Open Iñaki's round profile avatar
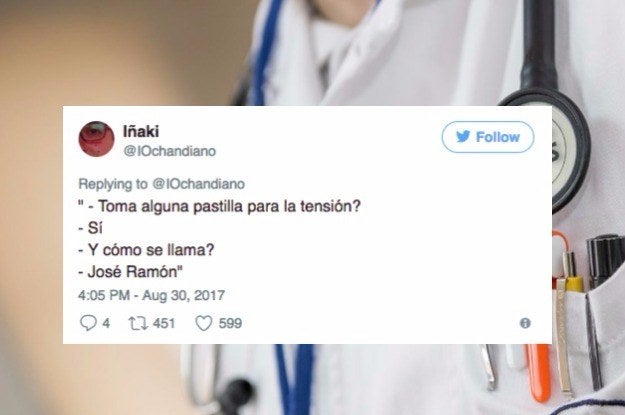This screenshot has height=415, width=625. (96, 139)
